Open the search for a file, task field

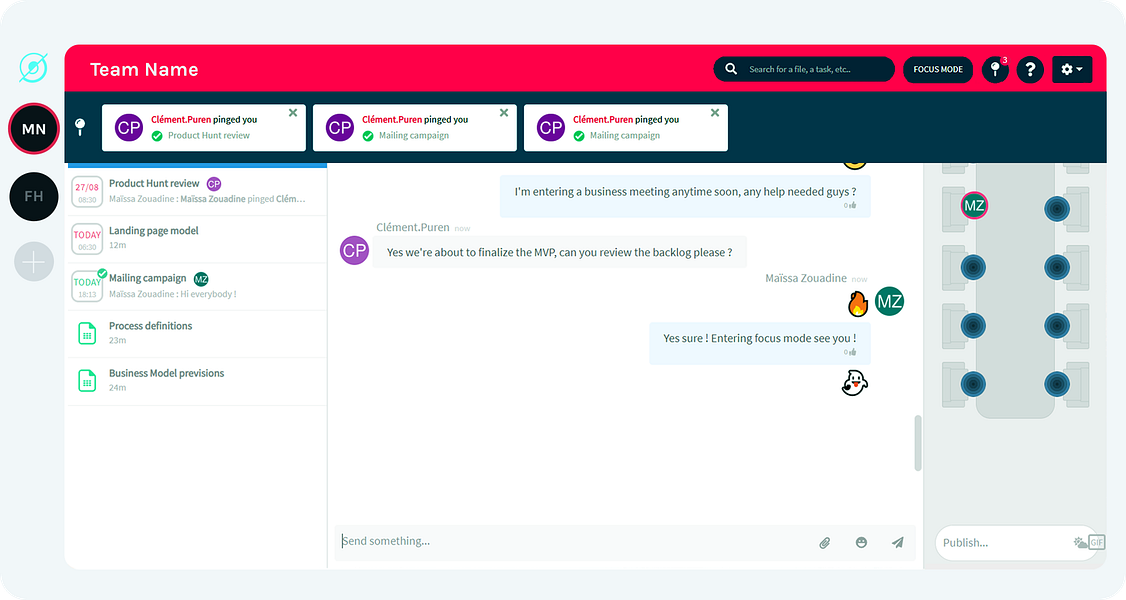pos(804,69)
